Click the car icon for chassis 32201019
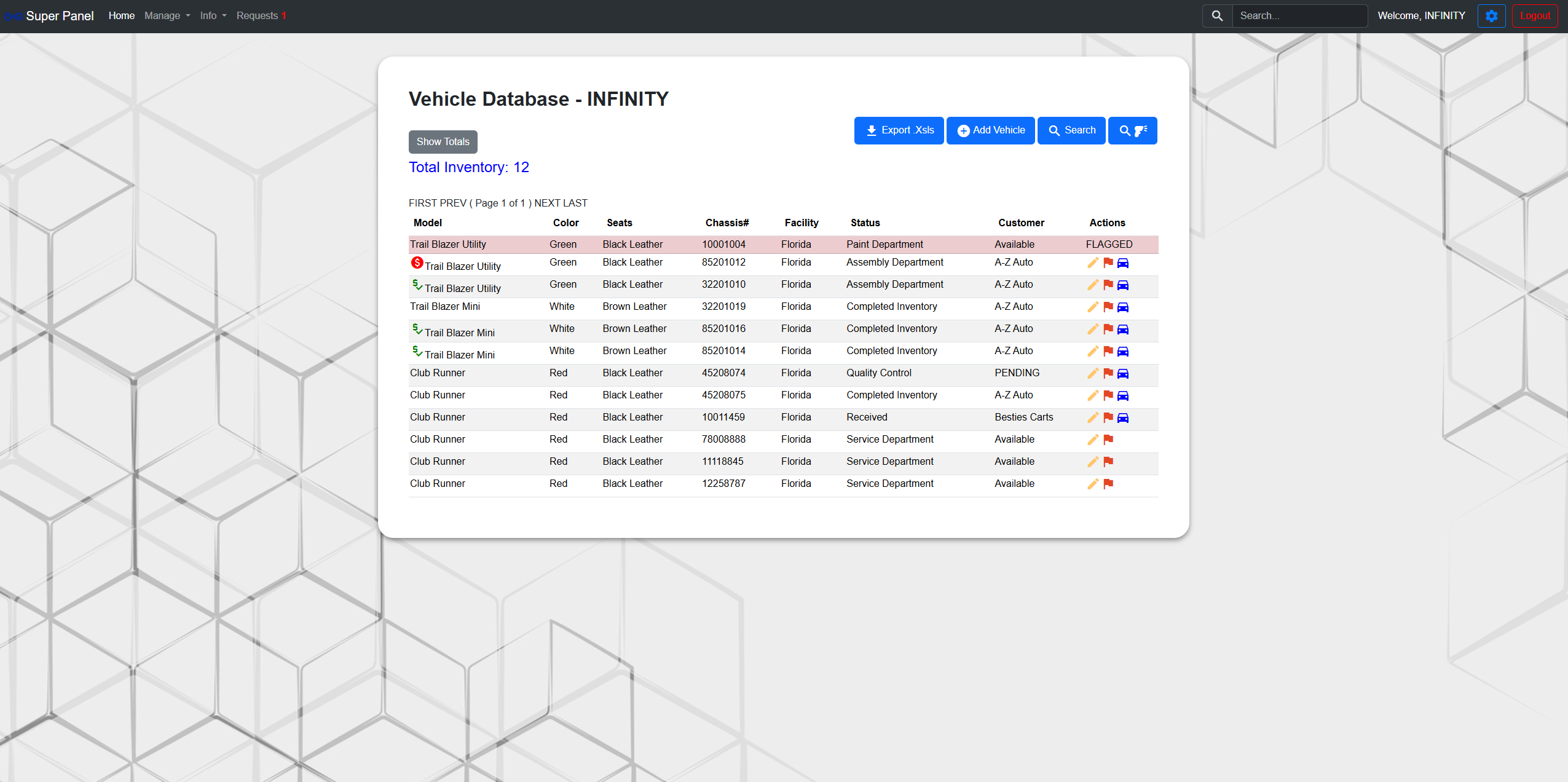 [x=1123, y=307]
